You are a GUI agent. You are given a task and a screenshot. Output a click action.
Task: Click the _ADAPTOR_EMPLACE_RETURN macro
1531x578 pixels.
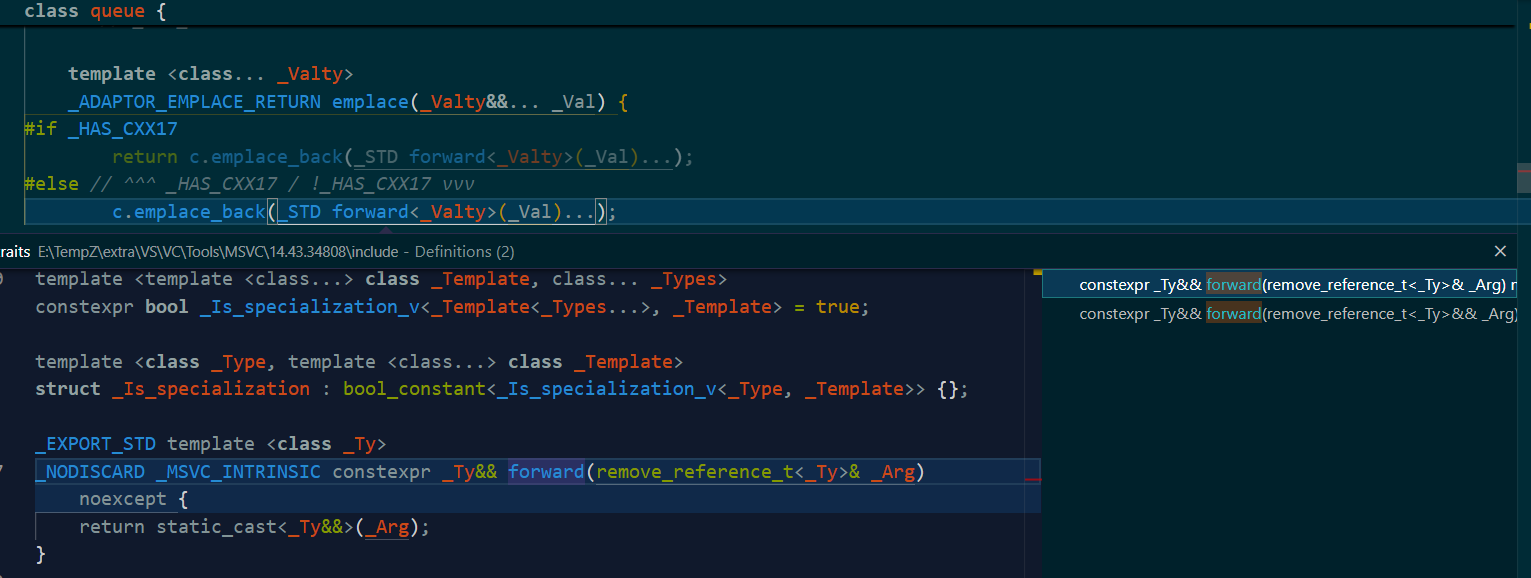[195, 102]
